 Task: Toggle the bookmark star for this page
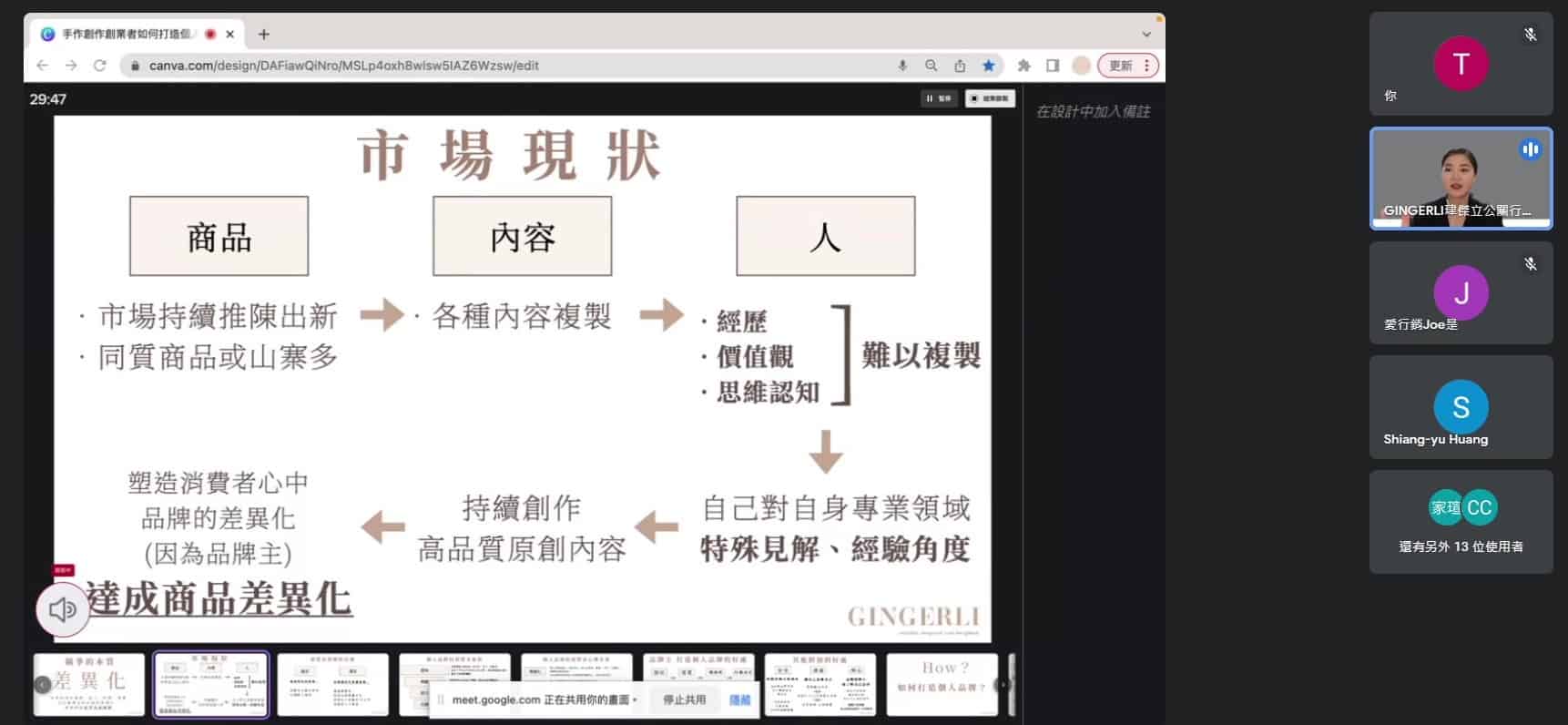click(x=989, y=66)
